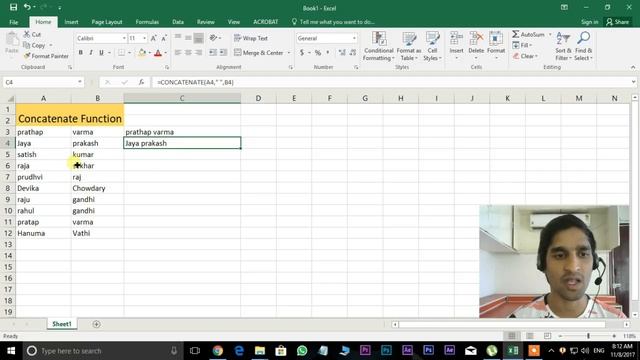The height and width of the screenshot is (360, 640).
Task: Click the Share button
Action: pyautogui.click(x=618, y=22)
